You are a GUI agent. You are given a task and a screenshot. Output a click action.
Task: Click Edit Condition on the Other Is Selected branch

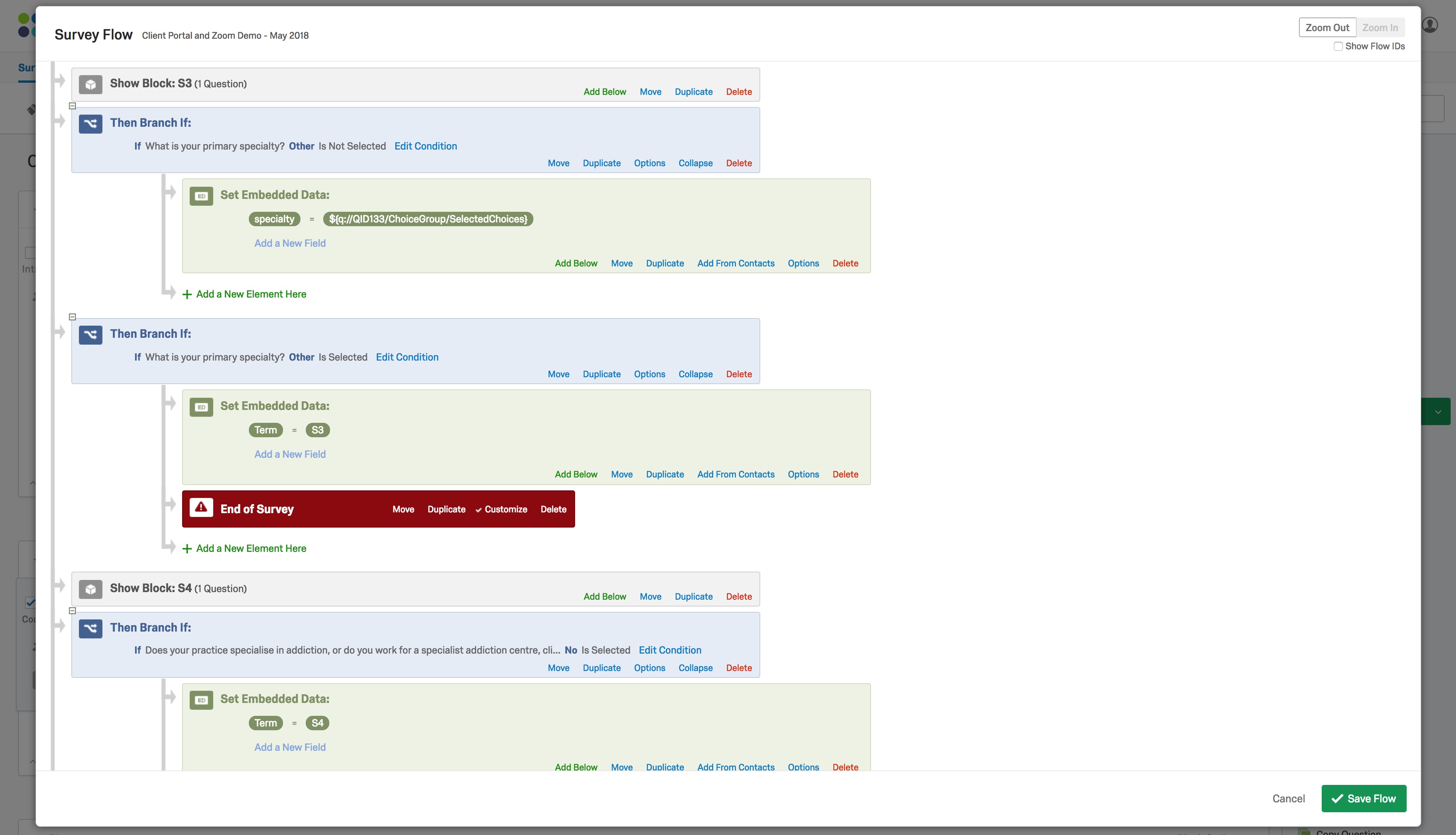(407, 357)
